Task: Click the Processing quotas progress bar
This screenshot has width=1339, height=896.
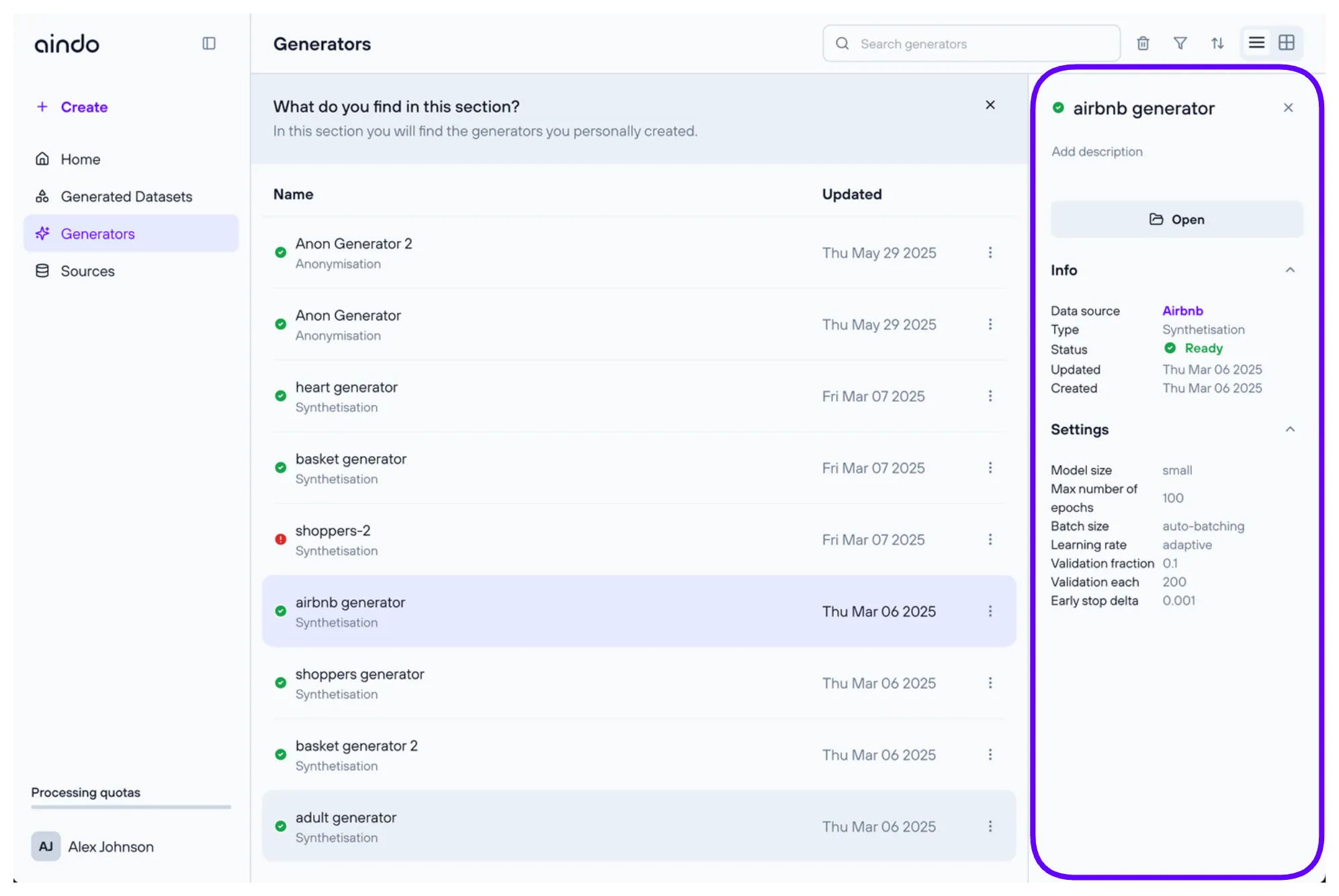Action: 131,807
